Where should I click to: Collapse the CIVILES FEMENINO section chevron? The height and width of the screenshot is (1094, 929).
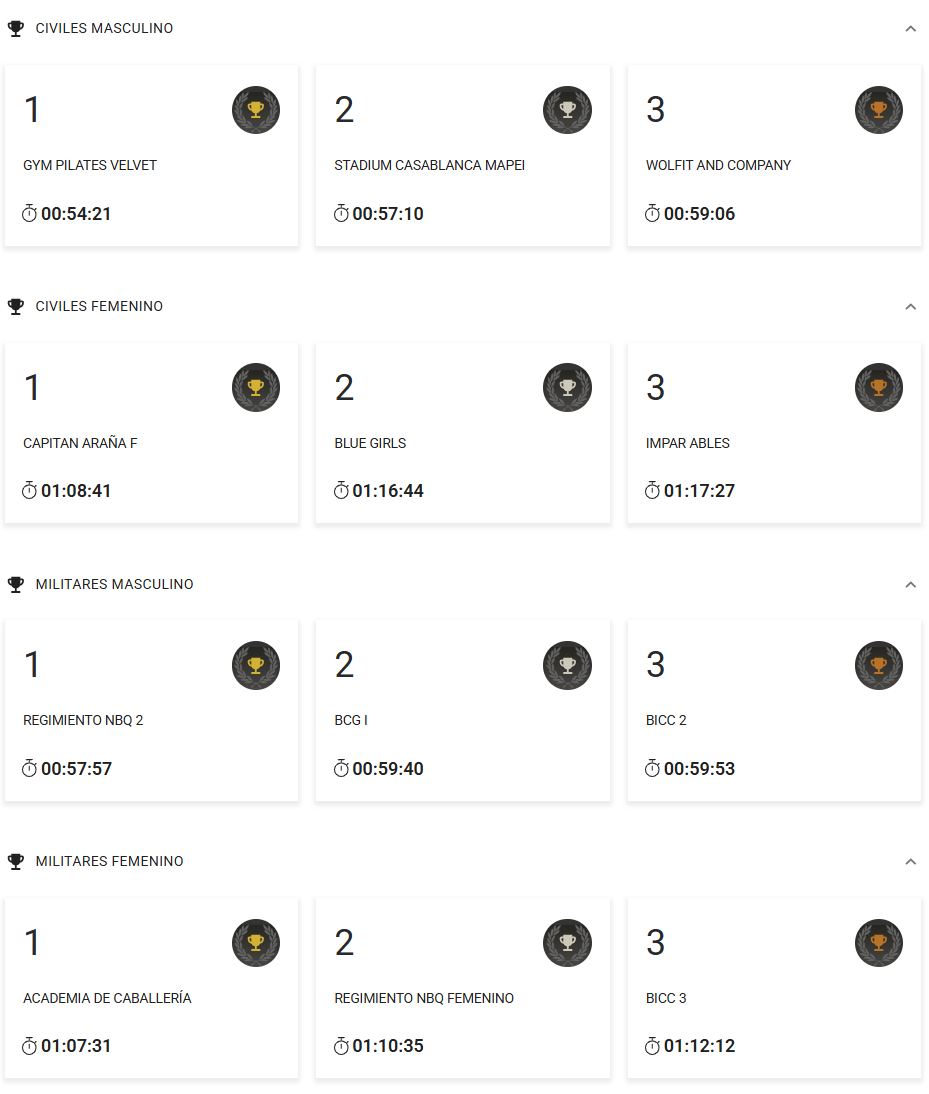[x=910, y=307]
